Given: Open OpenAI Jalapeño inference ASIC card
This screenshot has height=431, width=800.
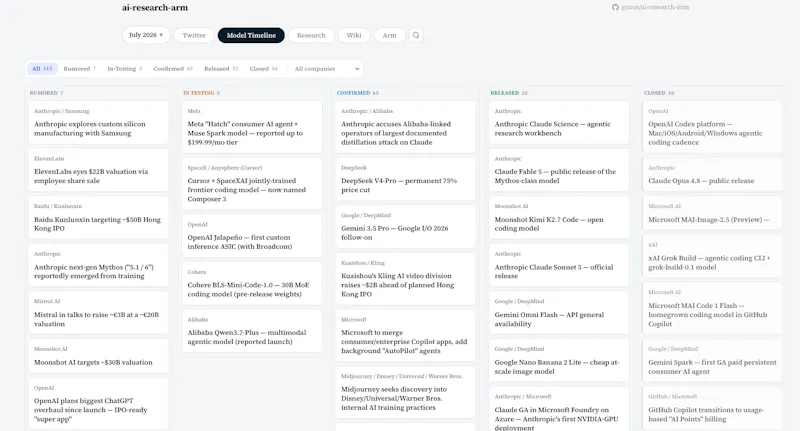Looking at the screenshot, I should 252,236.
